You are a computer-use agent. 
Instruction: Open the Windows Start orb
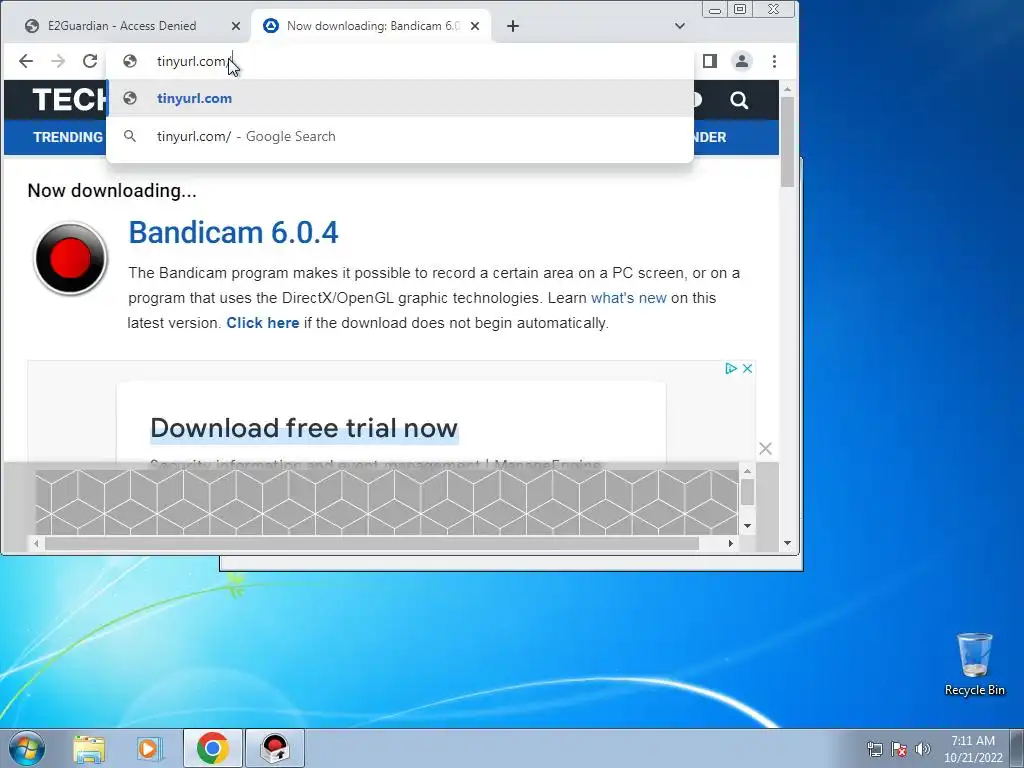(27, 748)
